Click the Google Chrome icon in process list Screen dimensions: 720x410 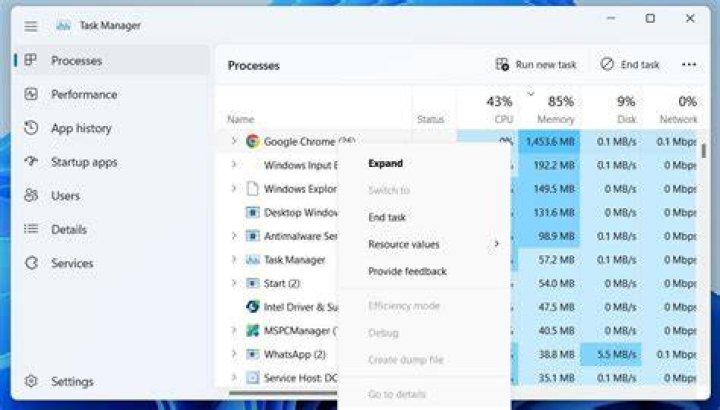click(253, 141)
